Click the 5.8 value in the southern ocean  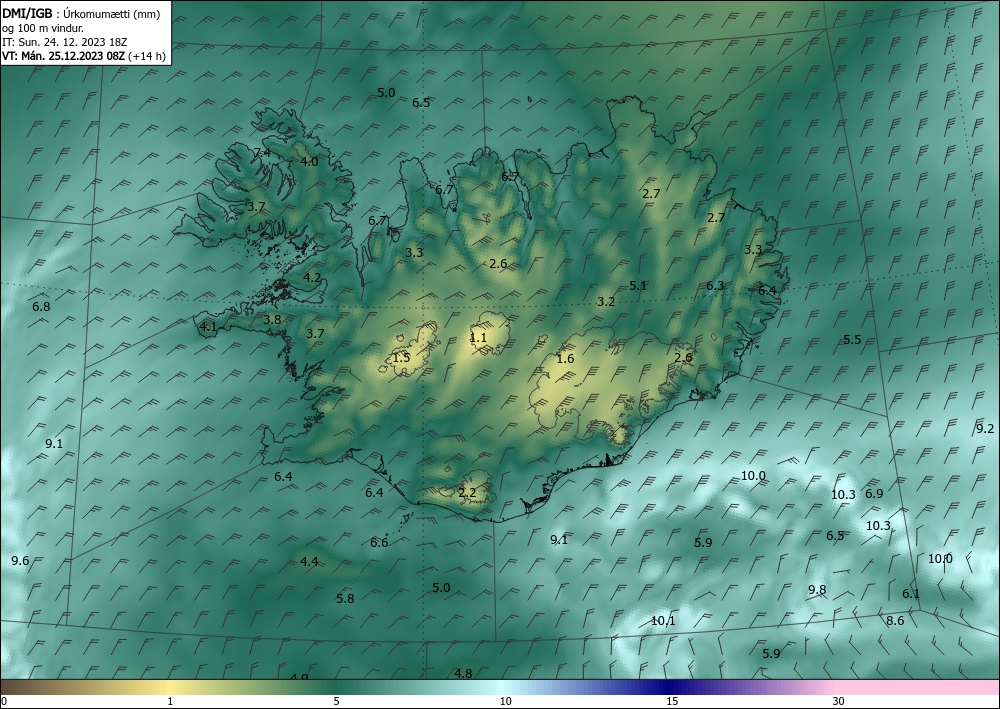[345, 599]
